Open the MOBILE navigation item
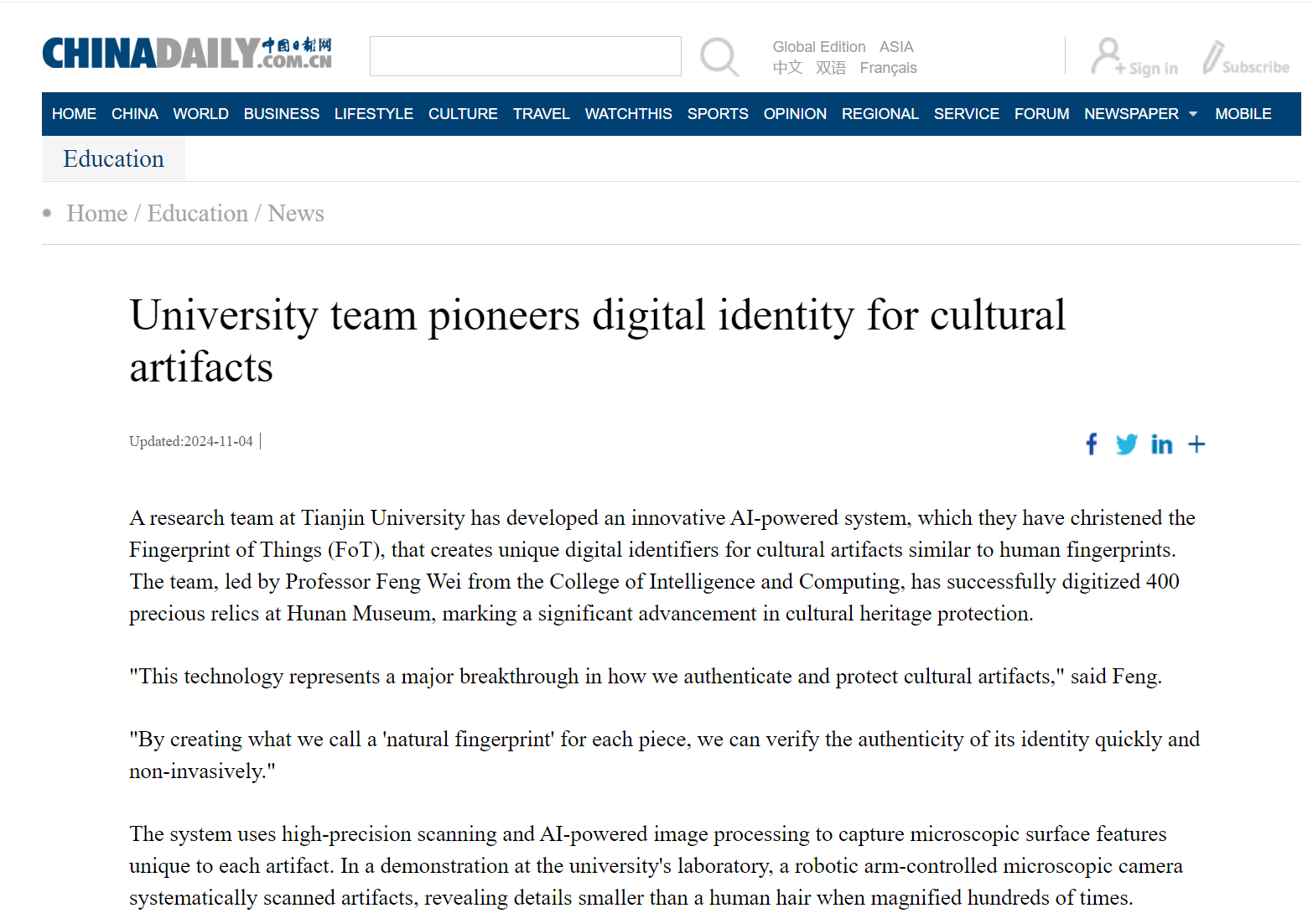 point(1243,114)
